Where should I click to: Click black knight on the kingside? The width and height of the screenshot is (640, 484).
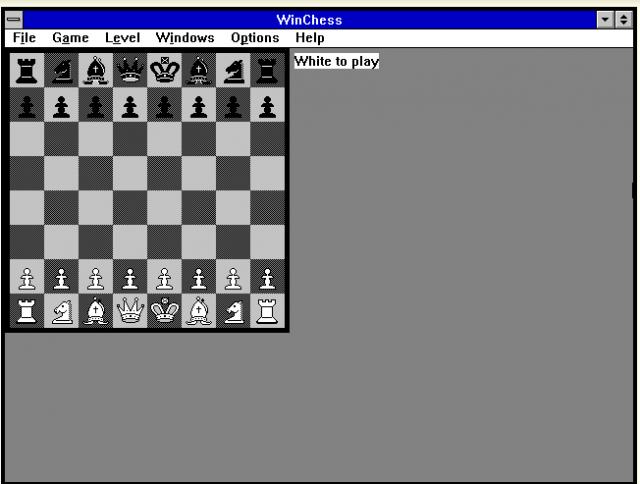point(233,71)
